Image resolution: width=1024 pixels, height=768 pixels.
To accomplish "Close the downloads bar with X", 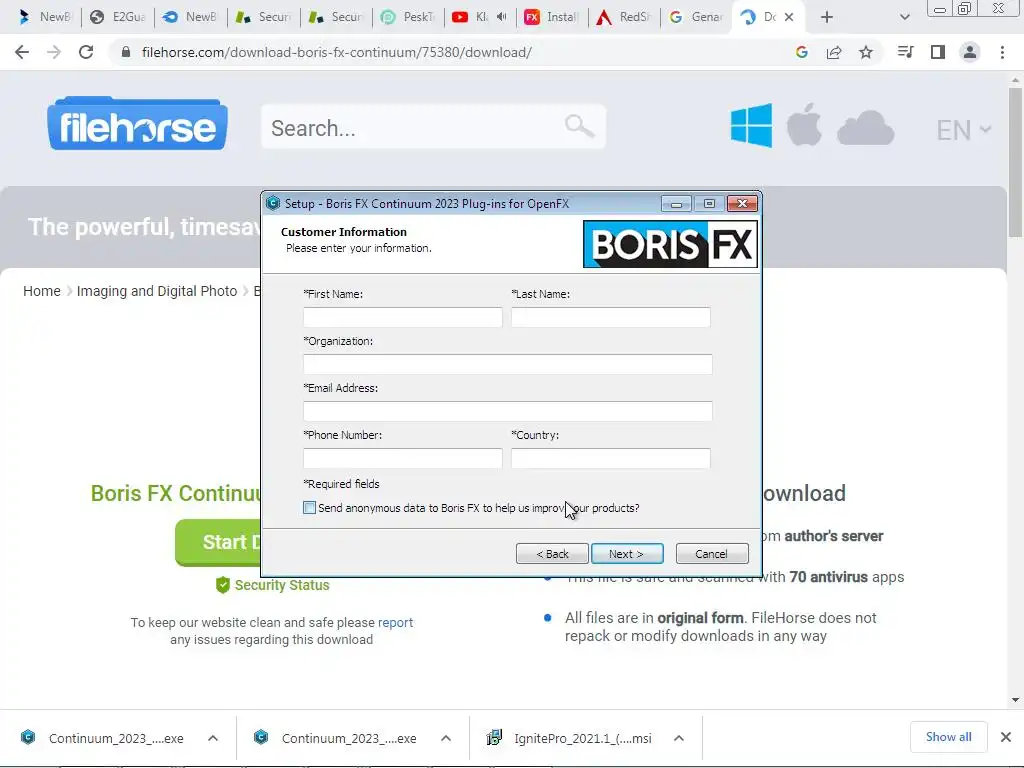I will (x=1006, y=737).
